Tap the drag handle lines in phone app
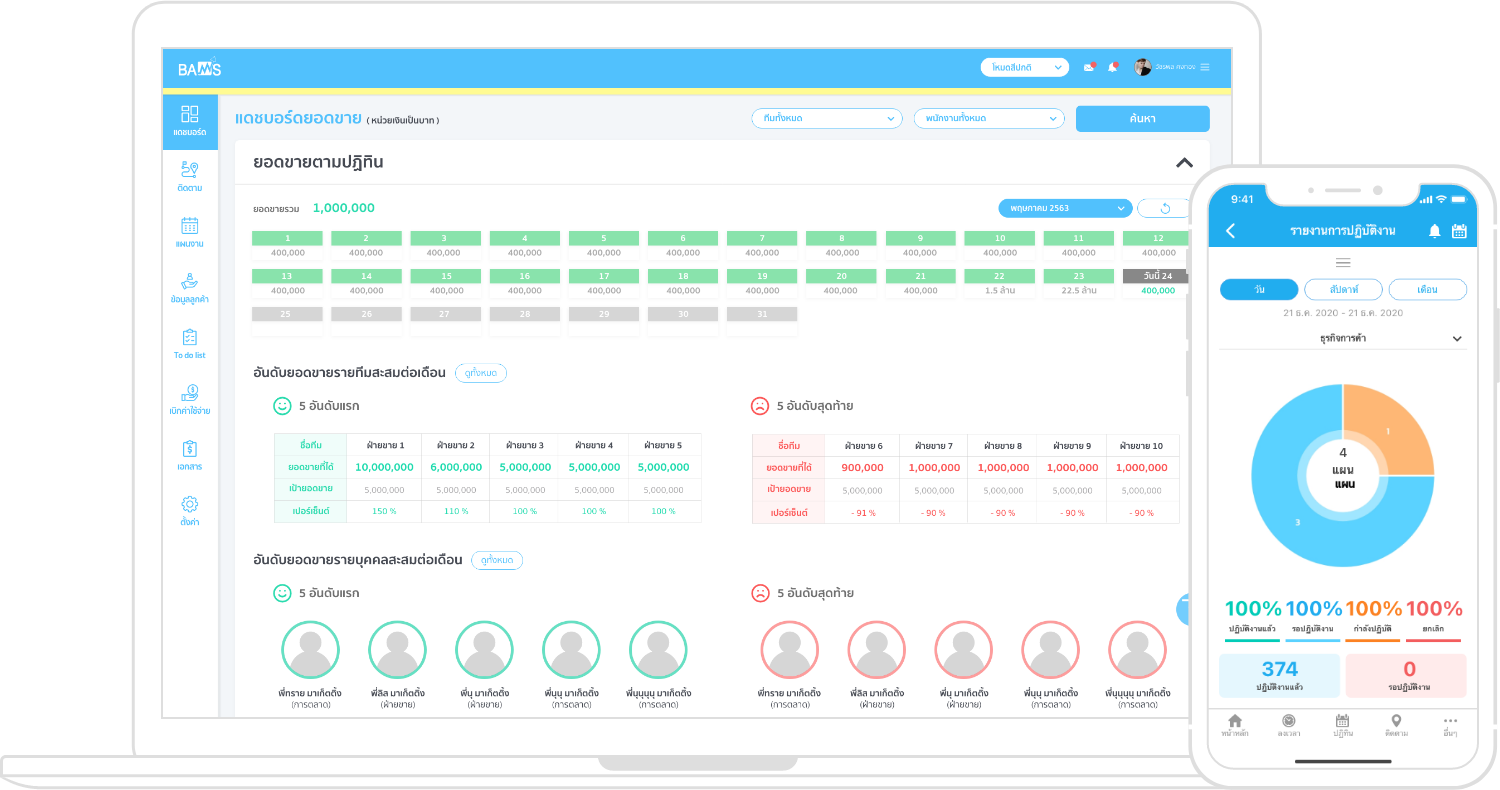Viewport: 1500px width, 790px height. [x=1343, y=262]
